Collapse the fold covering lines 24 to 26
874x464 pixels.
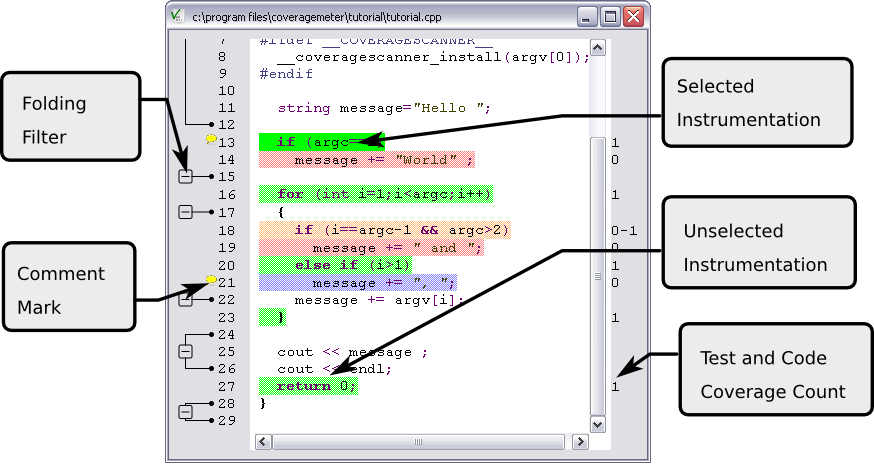185,351
